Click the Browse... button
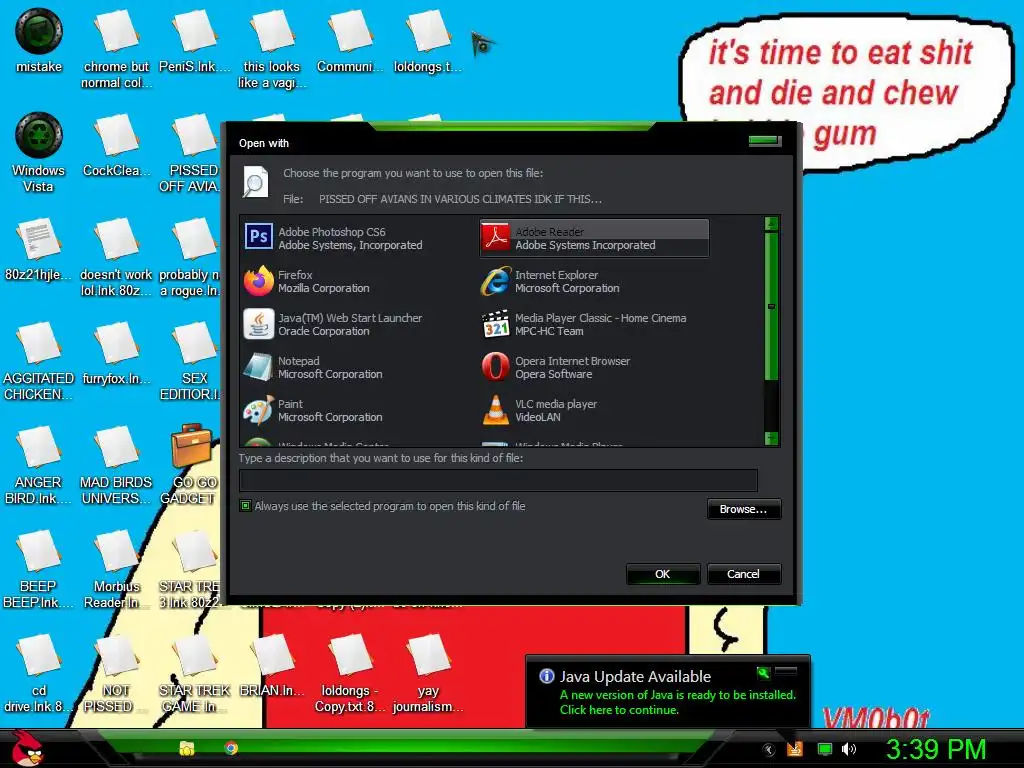The width and height of the screenshot is (1024, 768). [744, 509]
